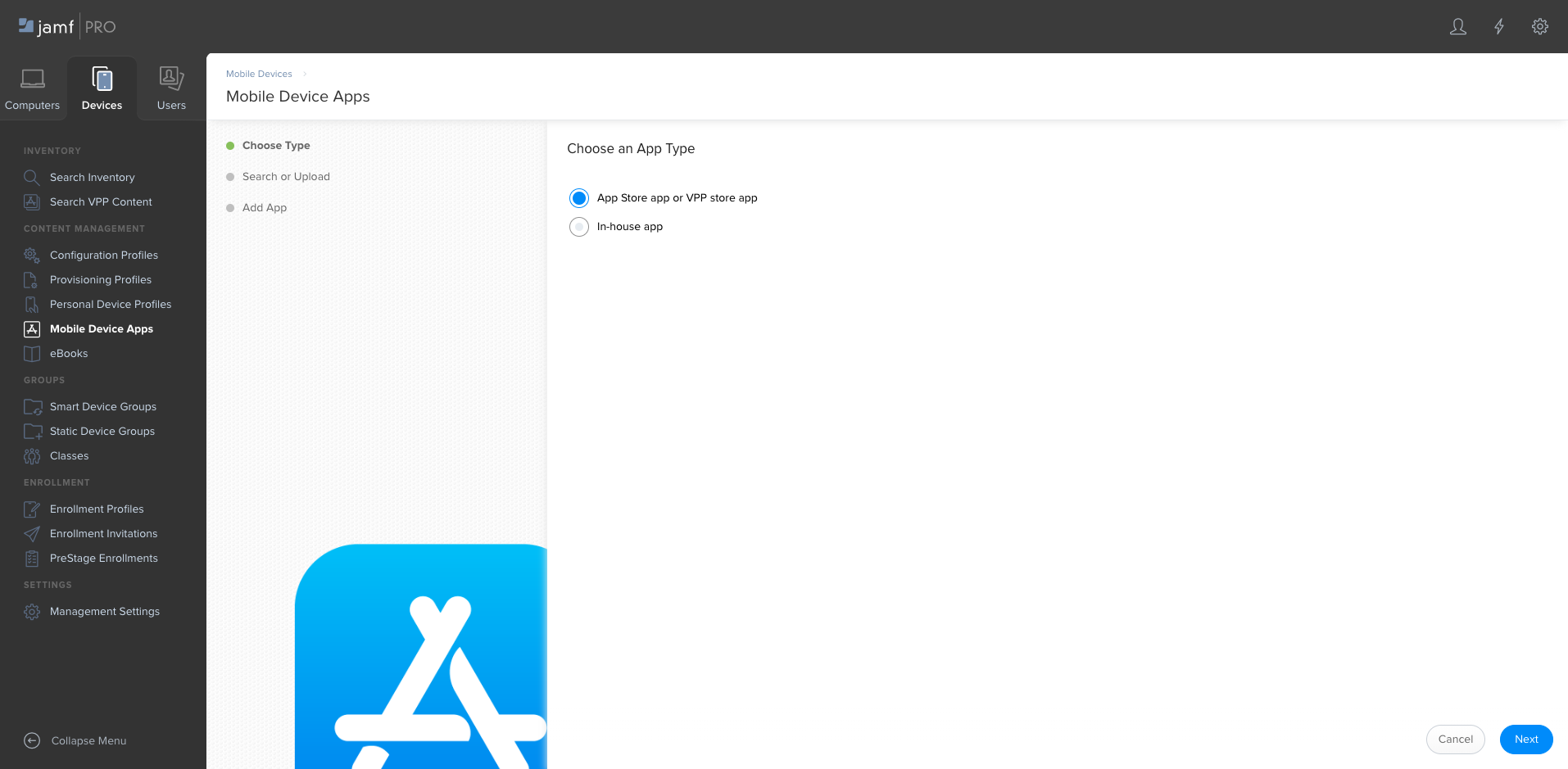Go to Provisioning Profiles
This screenshot has width=1568, height=769.
tap(101, 280)
